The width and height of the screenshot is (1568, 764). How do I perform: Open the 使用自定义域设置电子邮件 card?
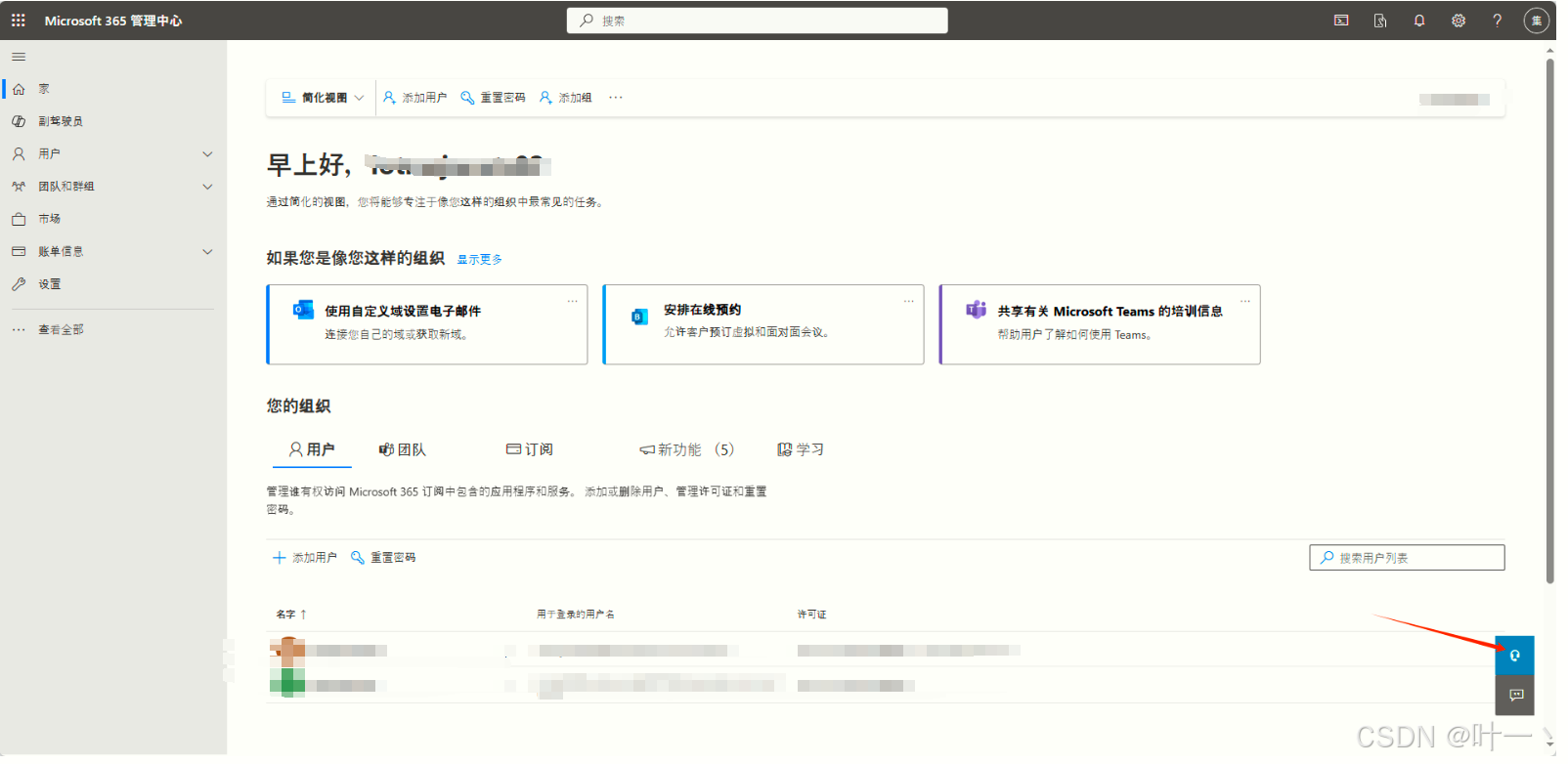[427, 324]
